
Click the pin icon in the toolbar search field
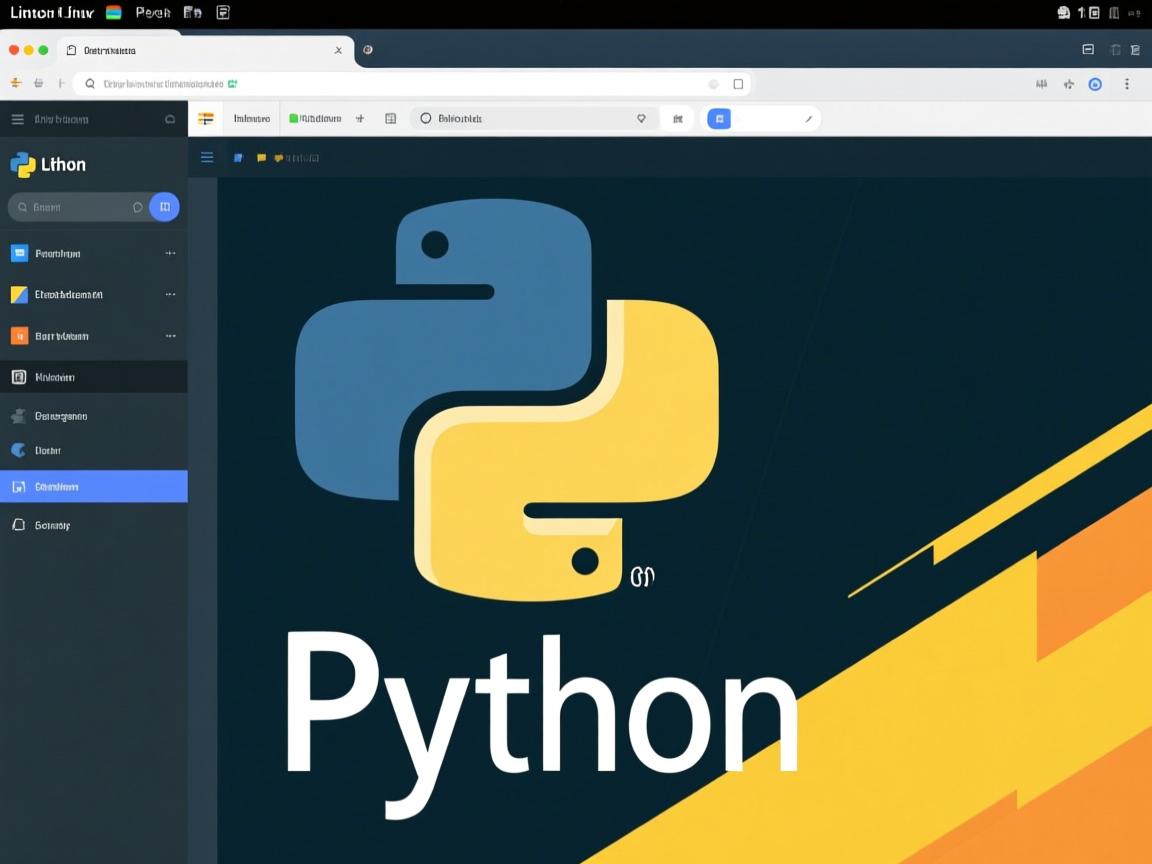pos(641,118)
